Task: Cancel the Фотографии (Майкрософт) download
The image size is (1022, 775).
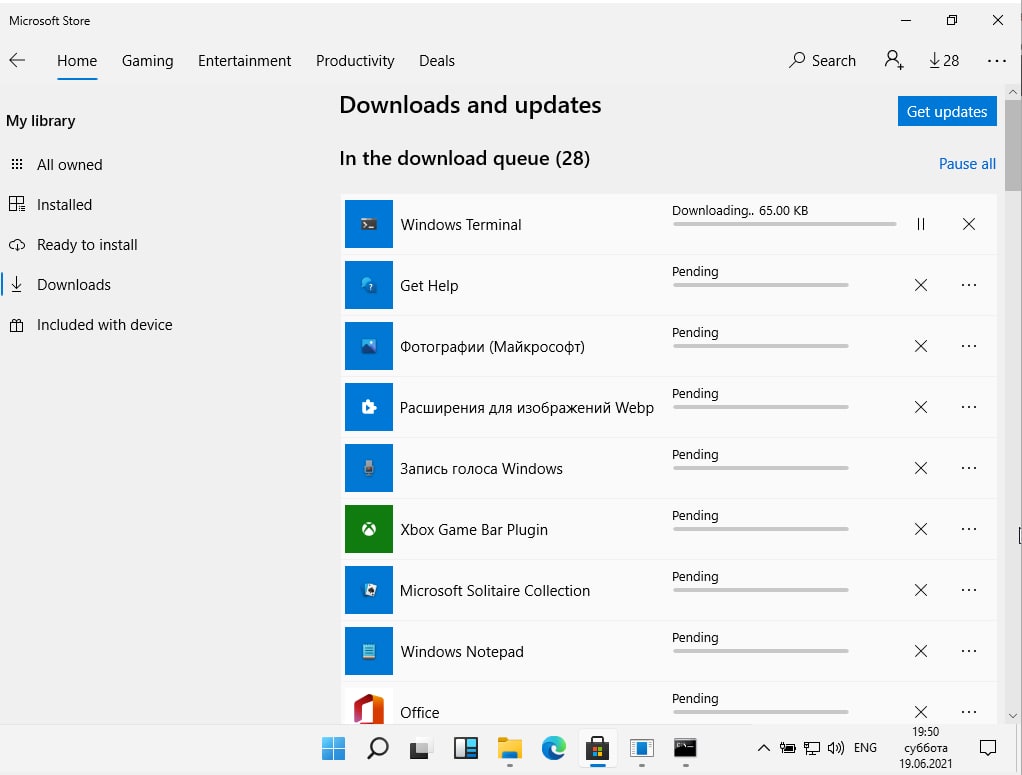Action: (921, 346)
